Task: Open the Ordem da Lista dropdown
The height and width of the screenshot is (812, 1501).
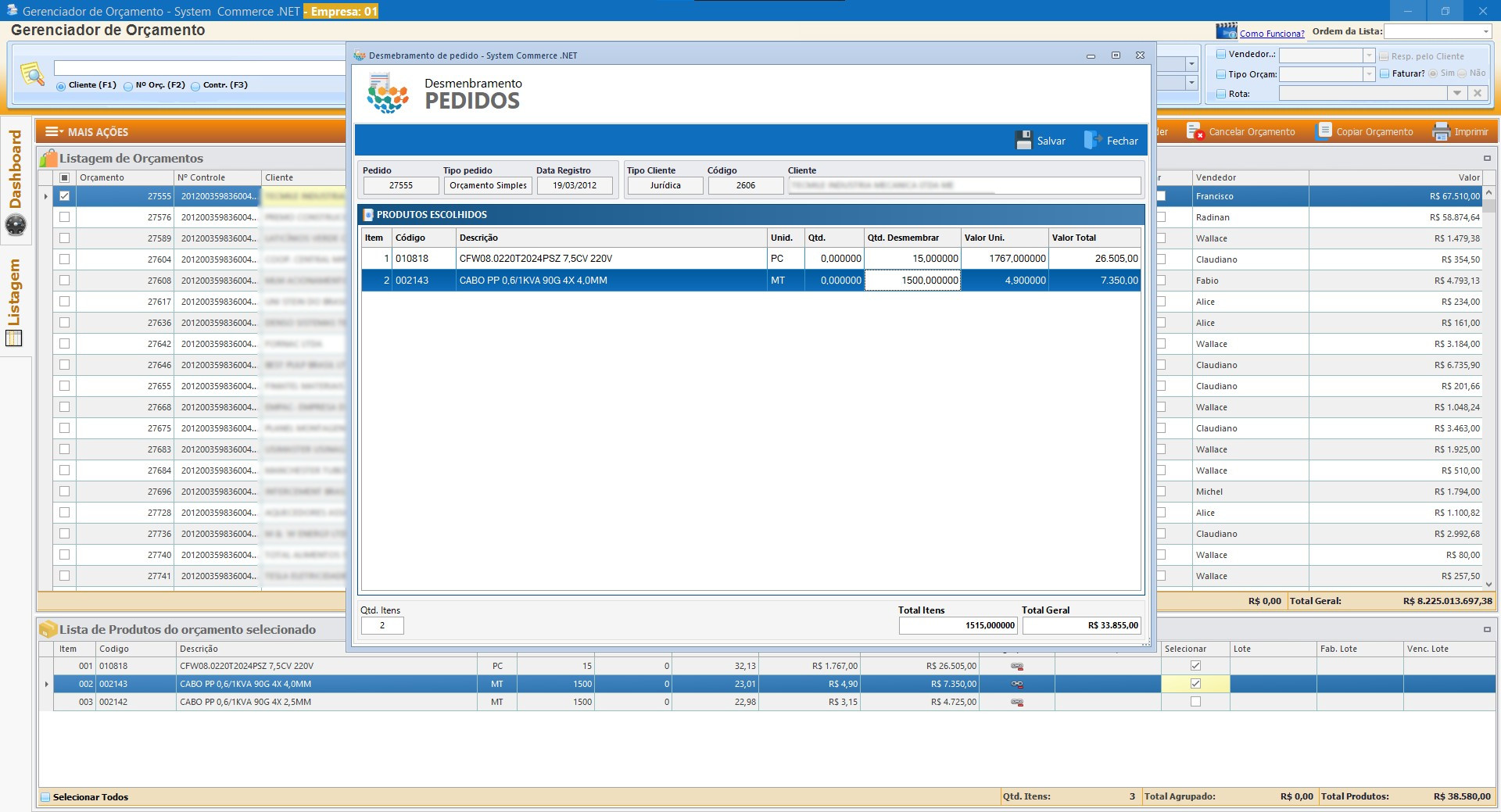Action: click(x=1485, y=32)
